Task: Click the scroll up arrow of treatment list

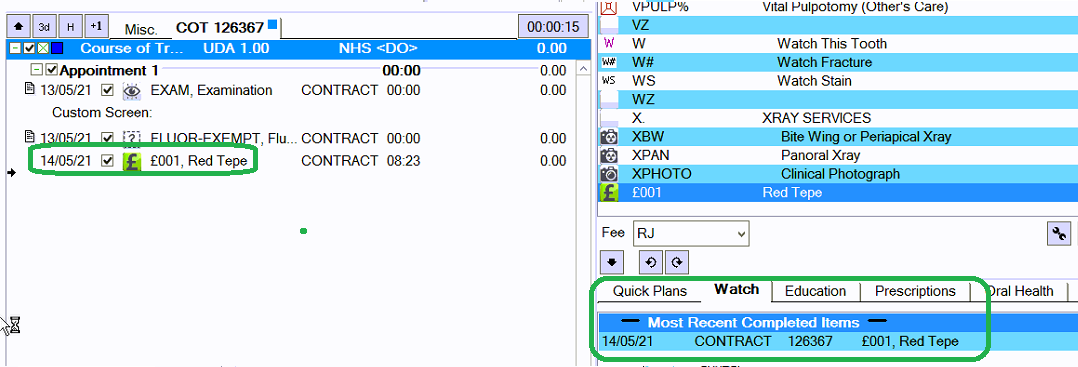Action: pyautogui.click(x=582, y=68)
